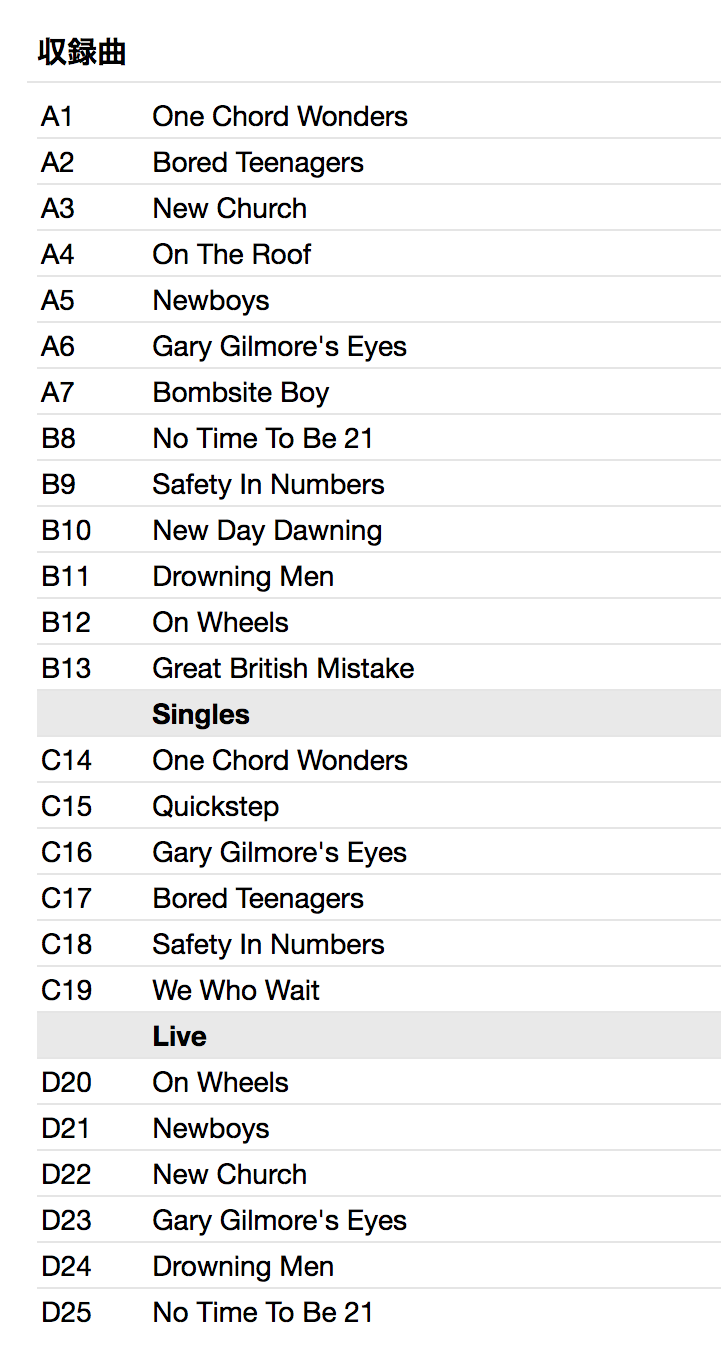
Task: Select the A2 Bored Teenagers track title
Action: click(257, 163)
